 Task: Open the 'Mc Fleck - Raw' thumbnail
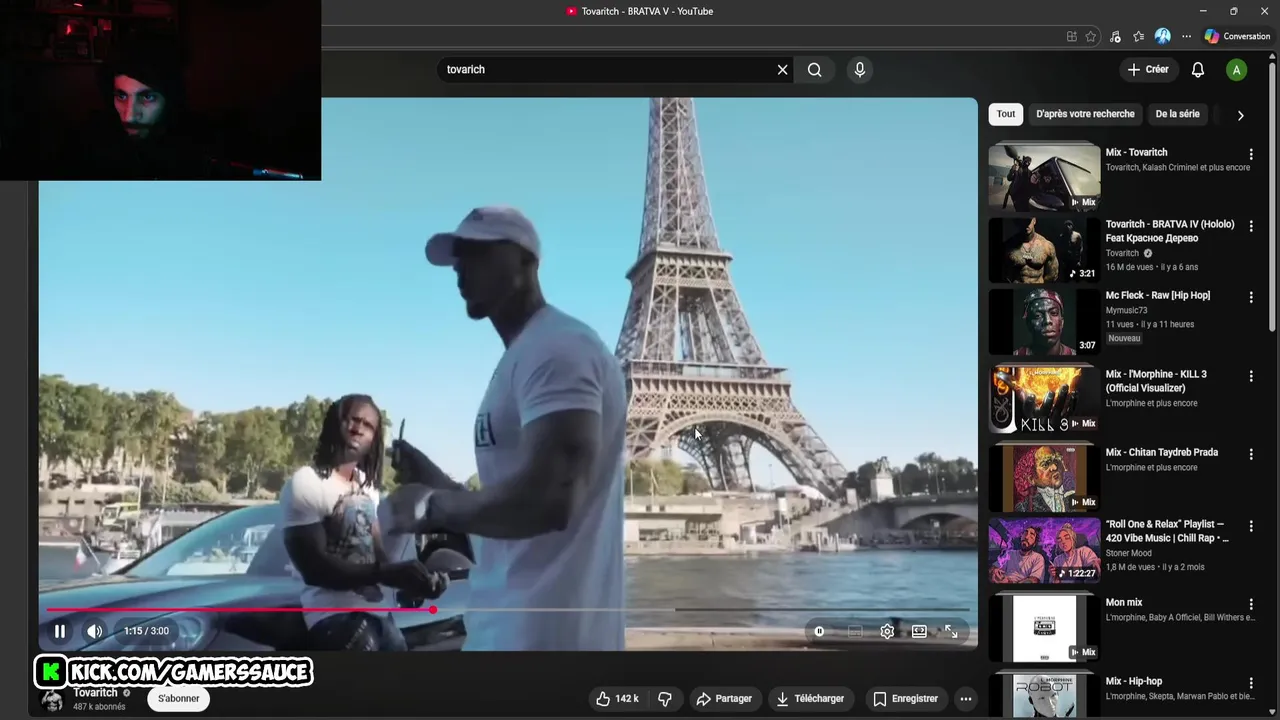(1044, 321)
